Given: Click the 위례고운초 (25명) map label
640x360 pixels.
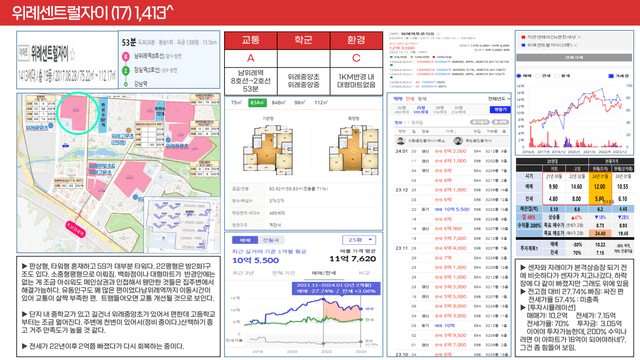Looking at the screenshot, I should click(122, 139).
